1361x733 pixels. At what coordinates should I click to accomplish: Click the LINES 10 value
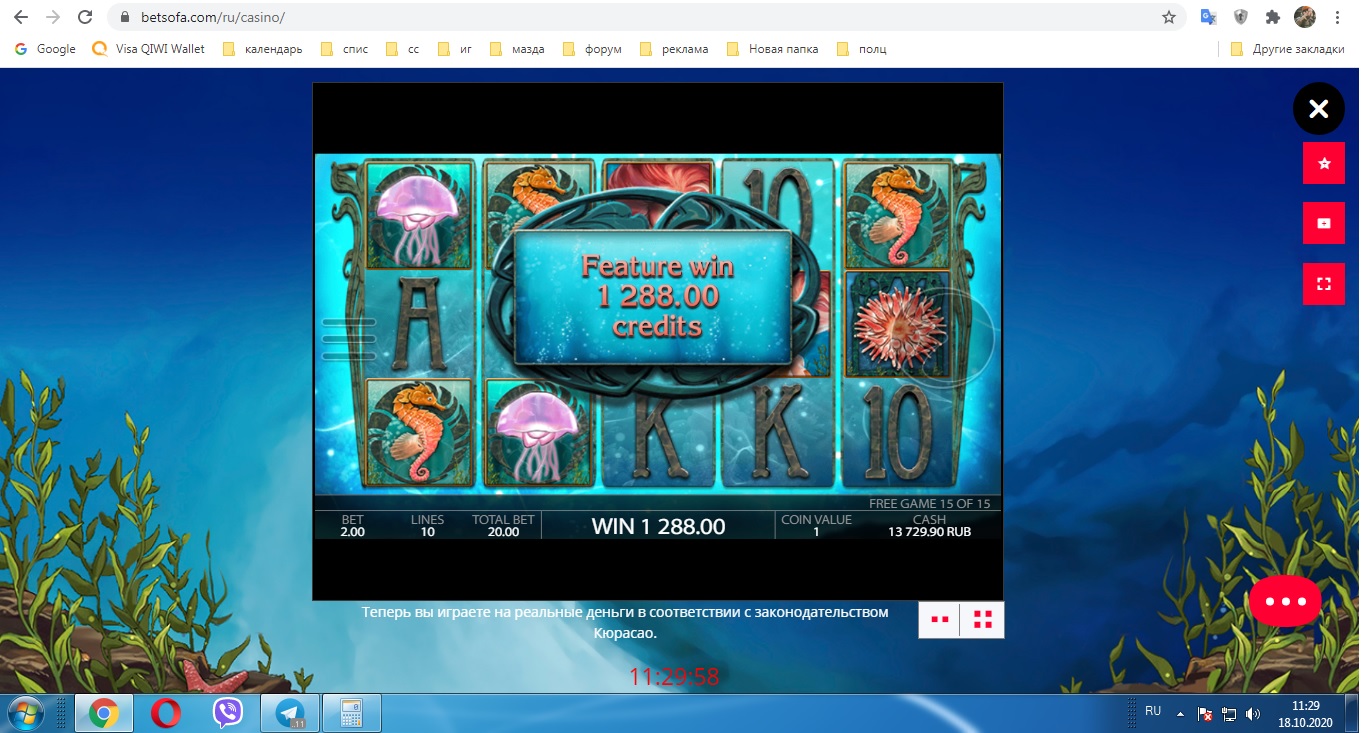point(427,526)
